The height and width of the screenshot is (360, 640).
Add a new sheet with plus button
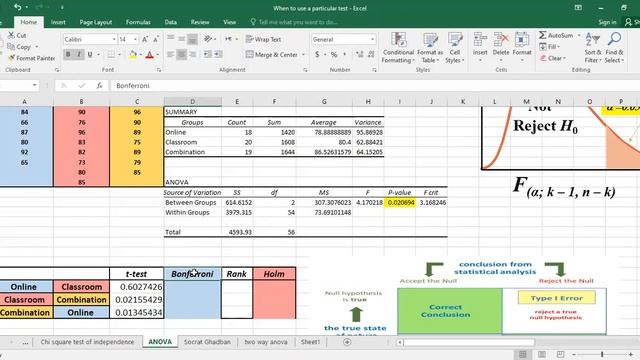347,342
